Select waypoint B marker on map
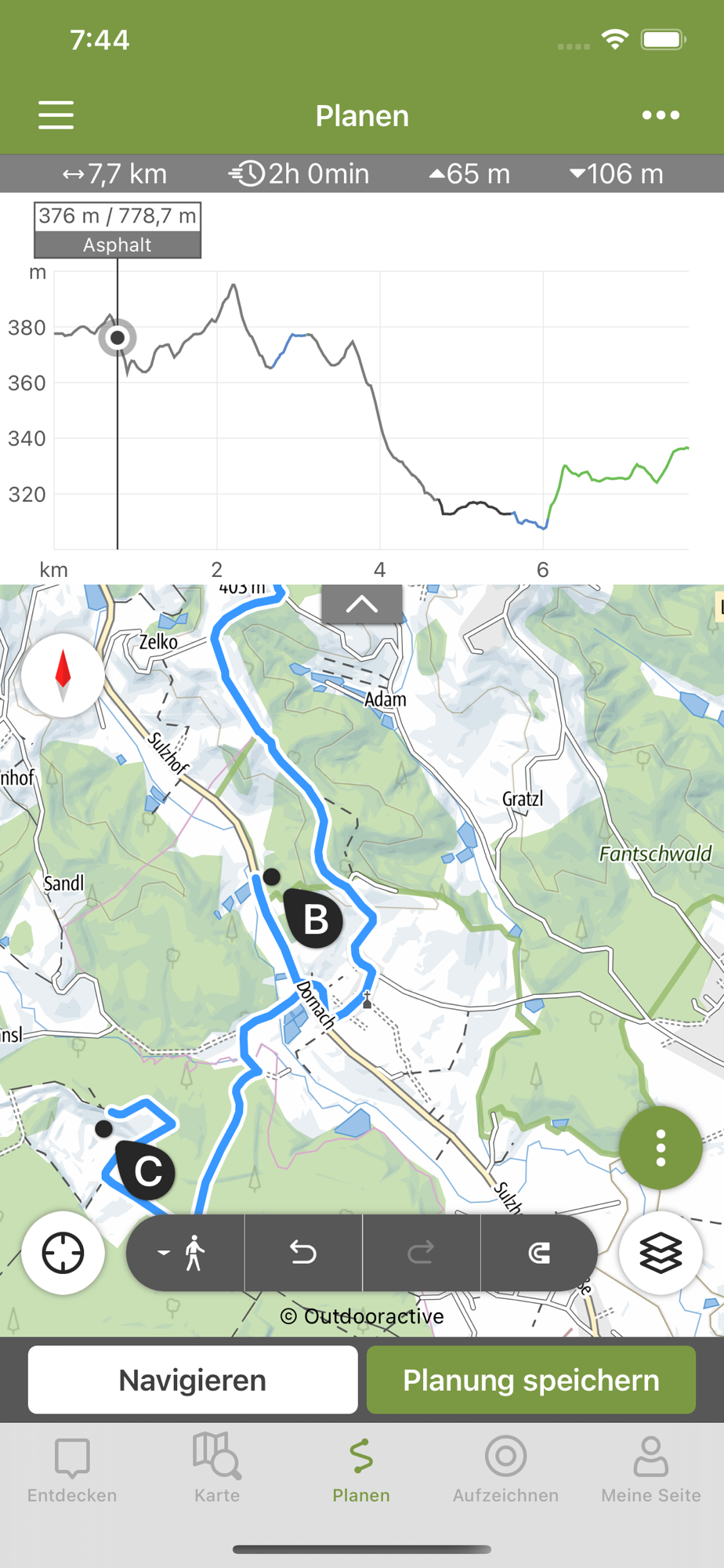 coord(314,918)
